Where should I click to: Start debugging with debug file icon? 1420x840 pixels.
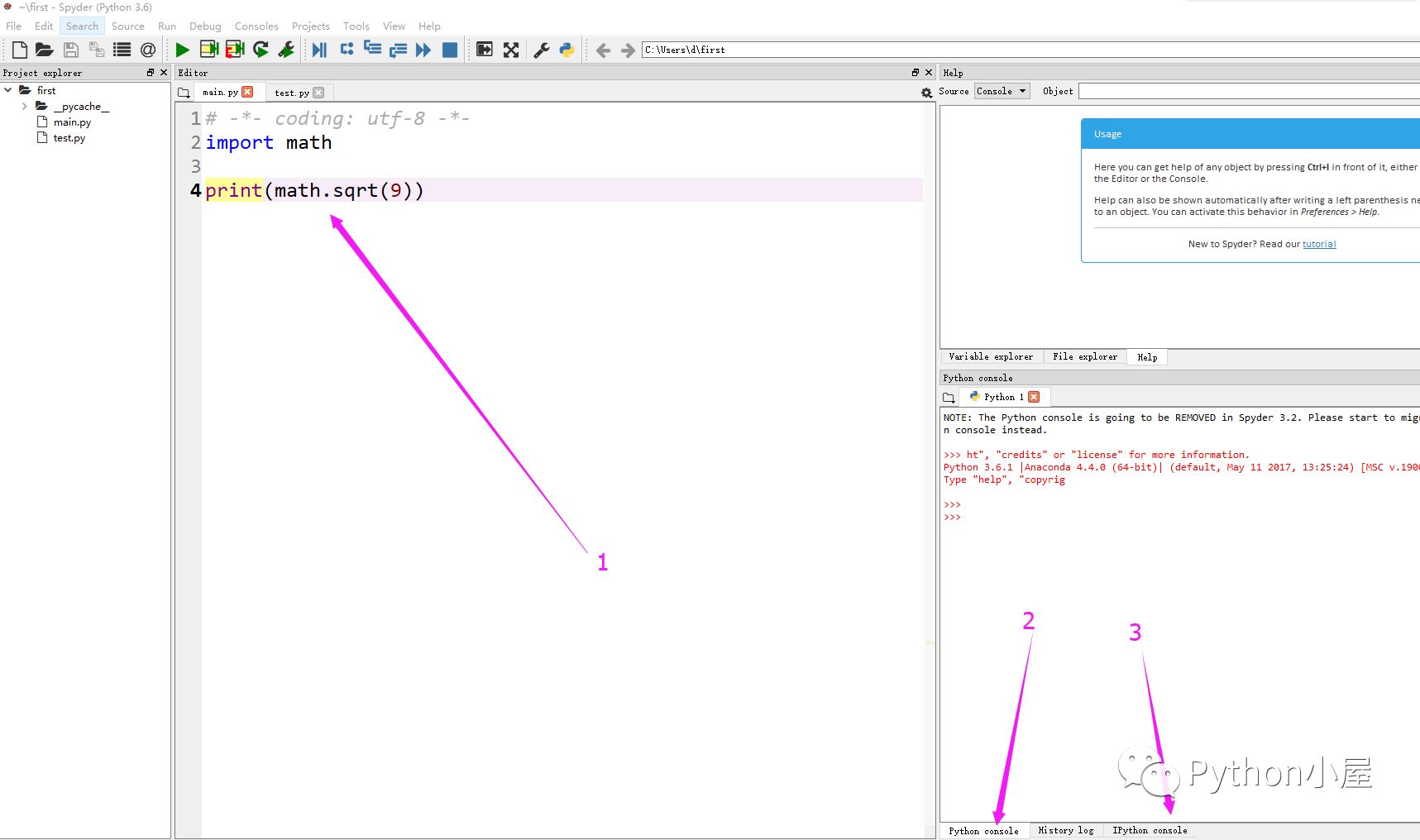coord(319,50)
